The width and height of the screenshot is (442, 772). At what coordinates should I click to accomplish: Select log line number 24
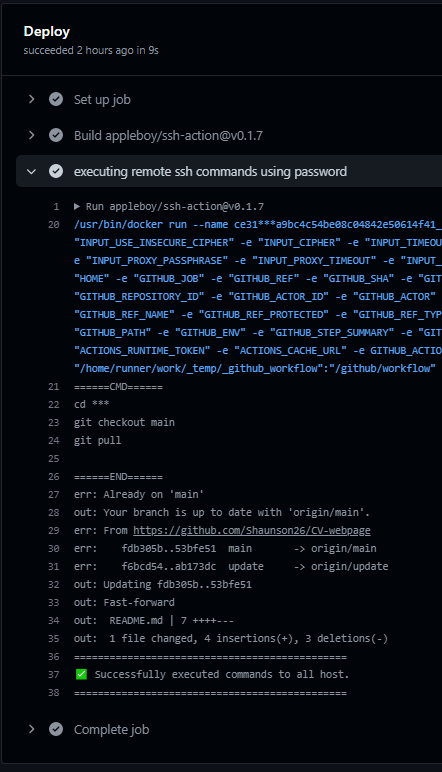point(54,441)
